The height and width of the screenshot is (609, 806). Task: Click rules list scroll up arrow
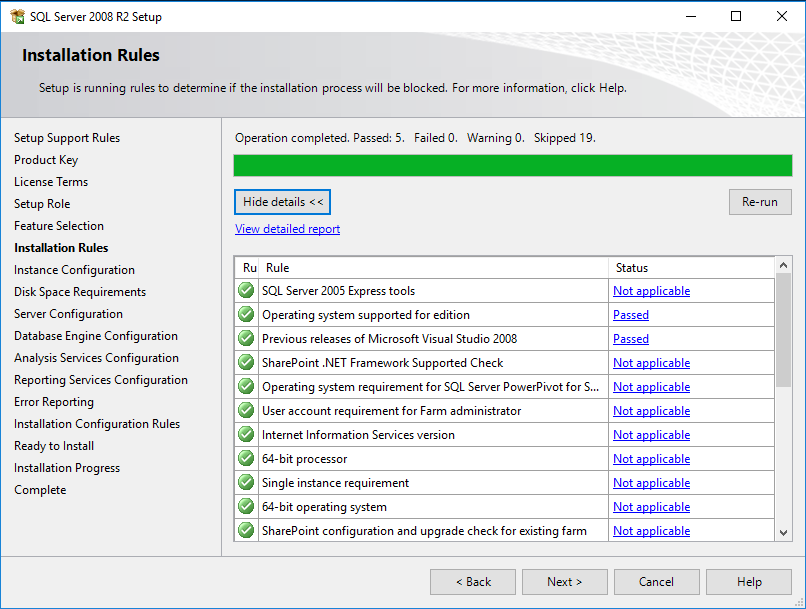point(783,265)
